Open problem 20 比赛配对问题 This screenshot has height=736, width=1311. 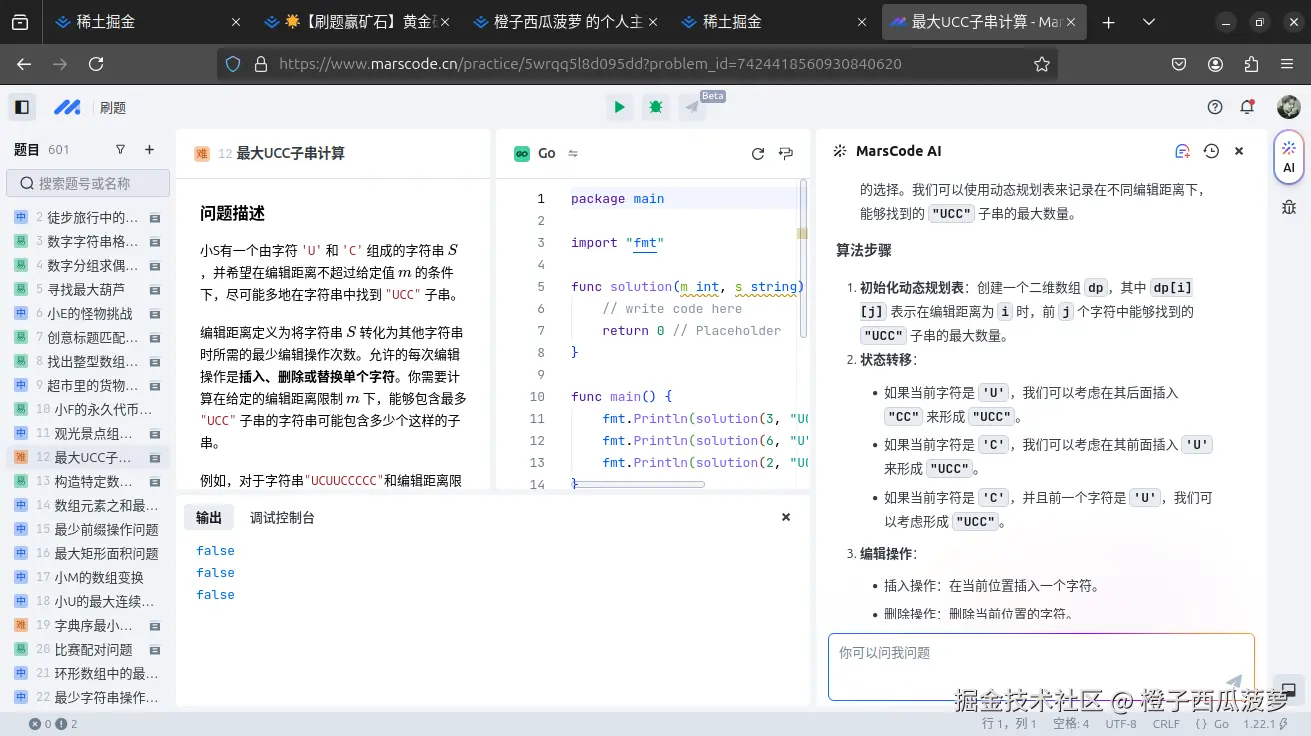(x=87, y=649)
